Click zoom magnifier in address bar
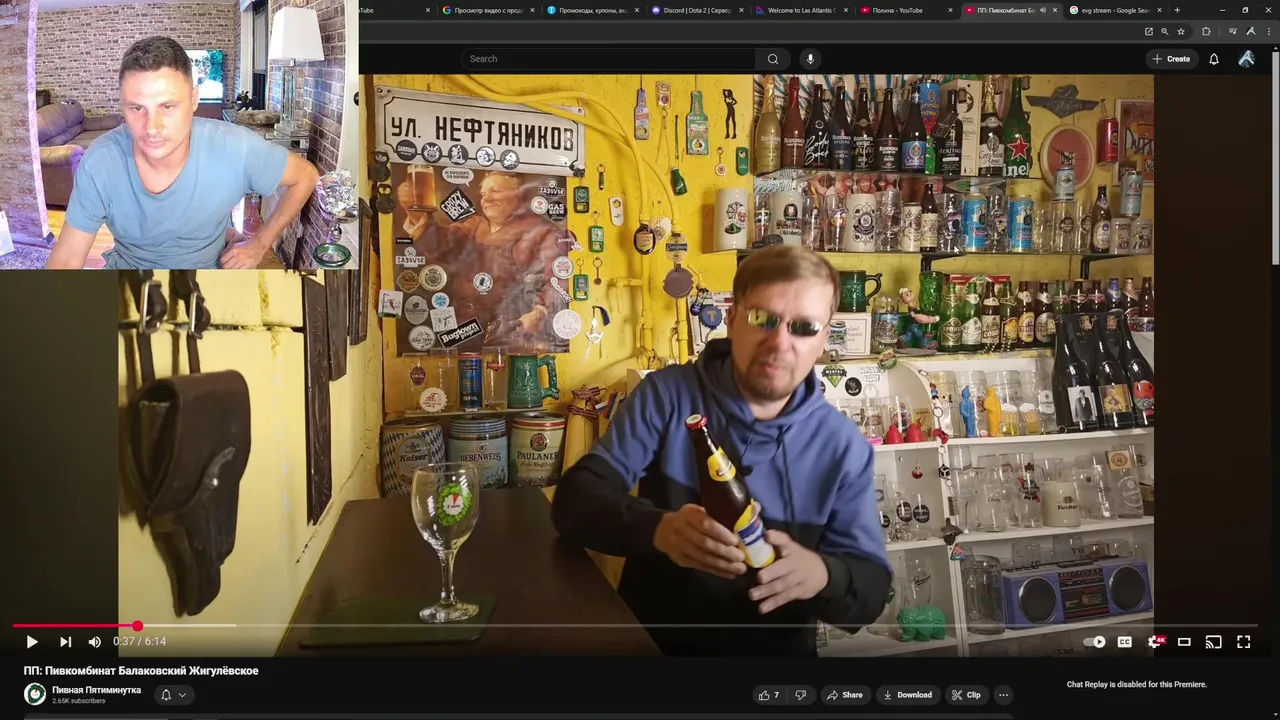 1165,31
